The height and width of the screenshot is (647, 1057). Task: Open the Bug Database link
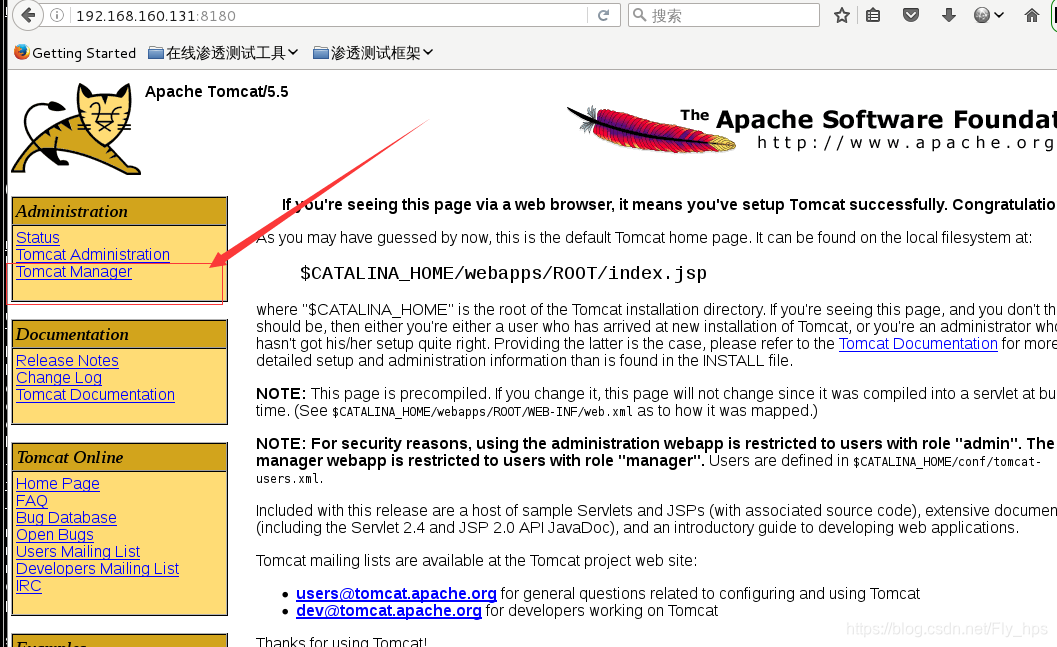coord(66,518)
